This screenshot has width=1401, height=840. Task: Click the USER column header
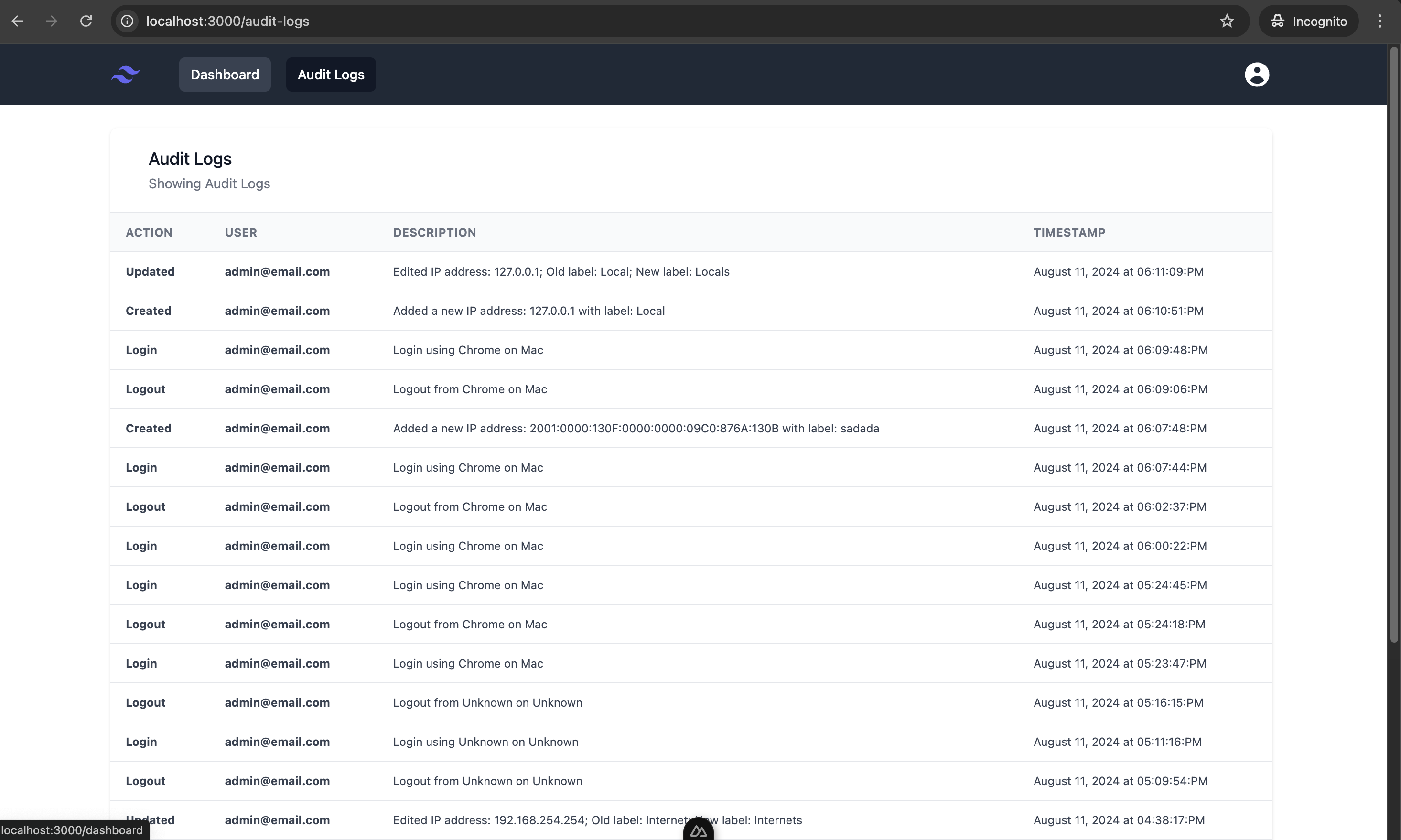click(x=241, y=233)
